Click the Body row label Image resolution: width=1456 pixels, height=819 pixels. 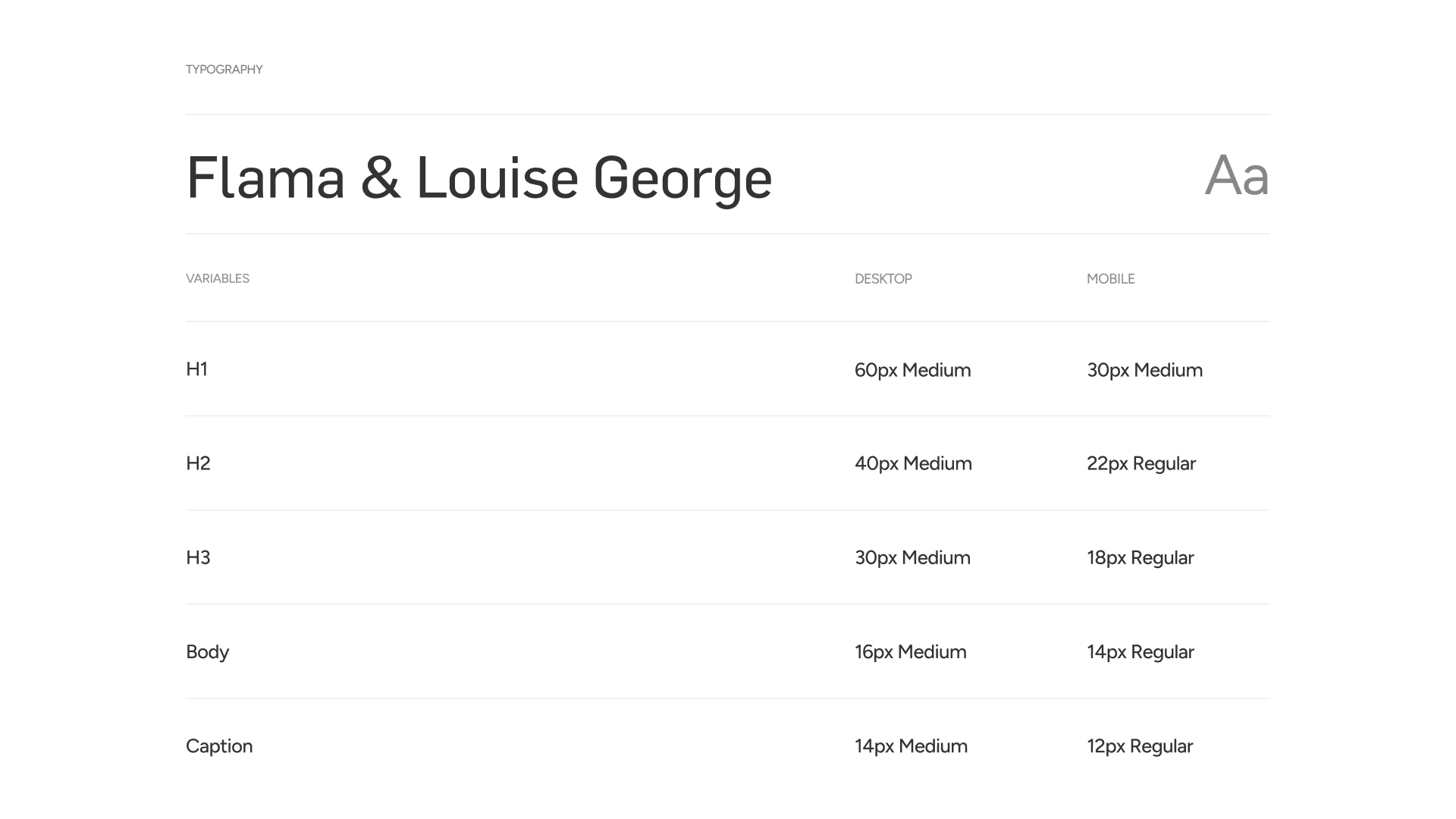(x=207, y=652)
